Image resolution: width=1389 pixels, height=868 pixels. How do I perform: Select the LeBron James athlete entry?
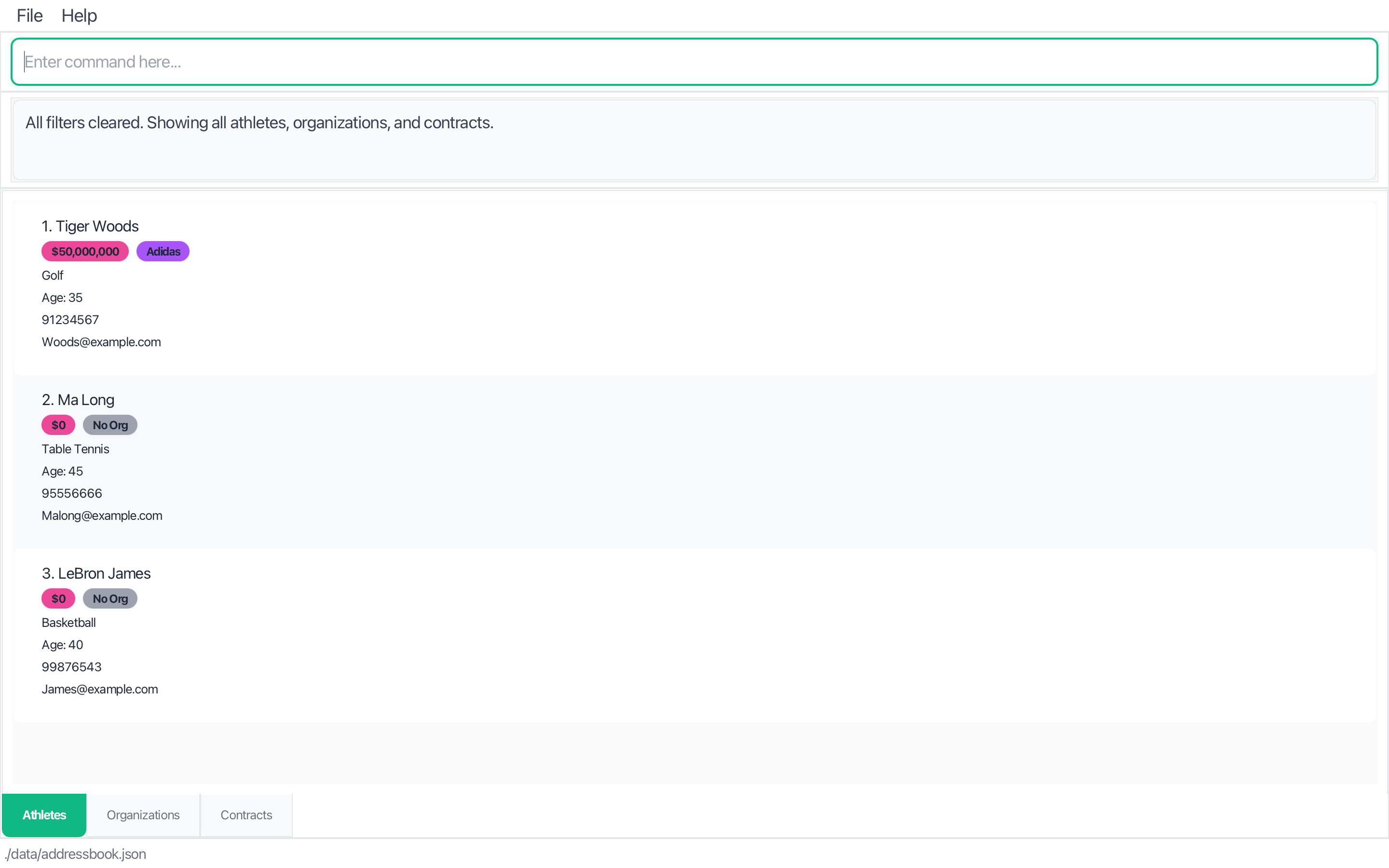(x=694, y=634)
